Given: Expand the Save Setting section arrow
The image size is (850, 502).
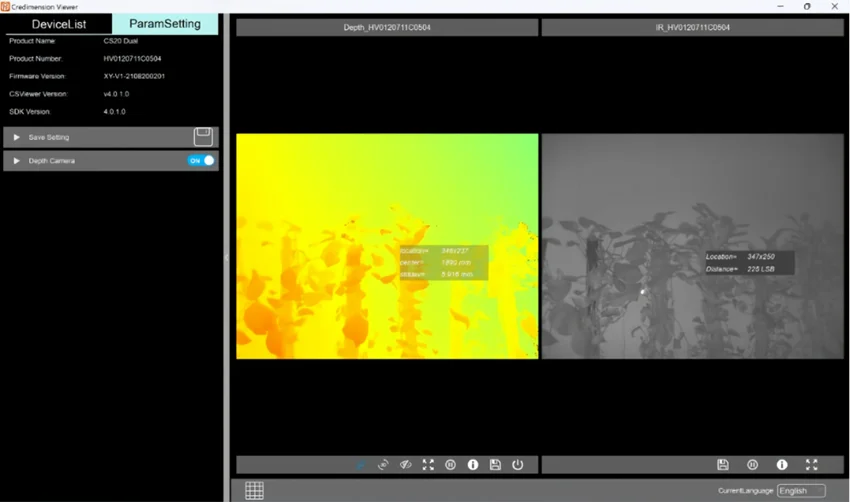Looking at the screenshot, I should pyautogui.click(x=17, y=137).
